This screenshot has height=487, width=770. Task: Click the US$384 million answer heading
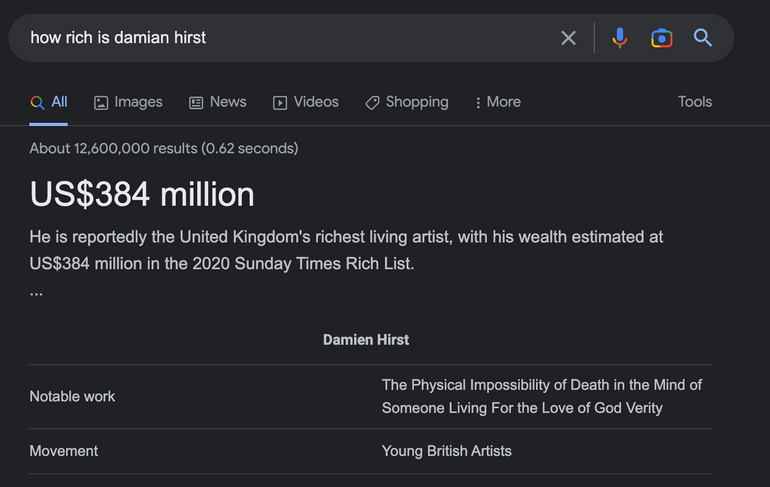142,194
